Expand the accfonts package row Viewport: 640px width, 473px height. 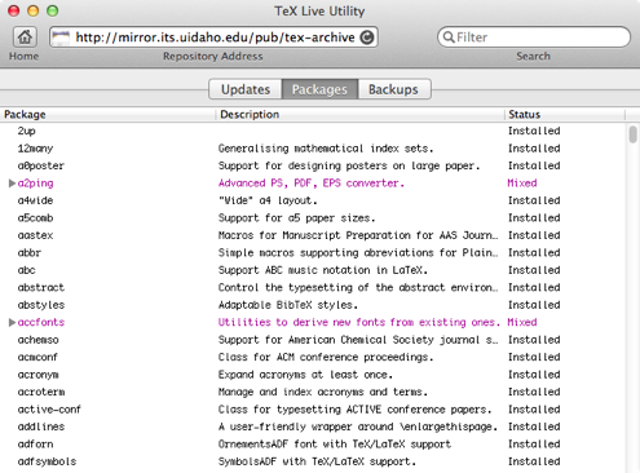coord(12,322)
